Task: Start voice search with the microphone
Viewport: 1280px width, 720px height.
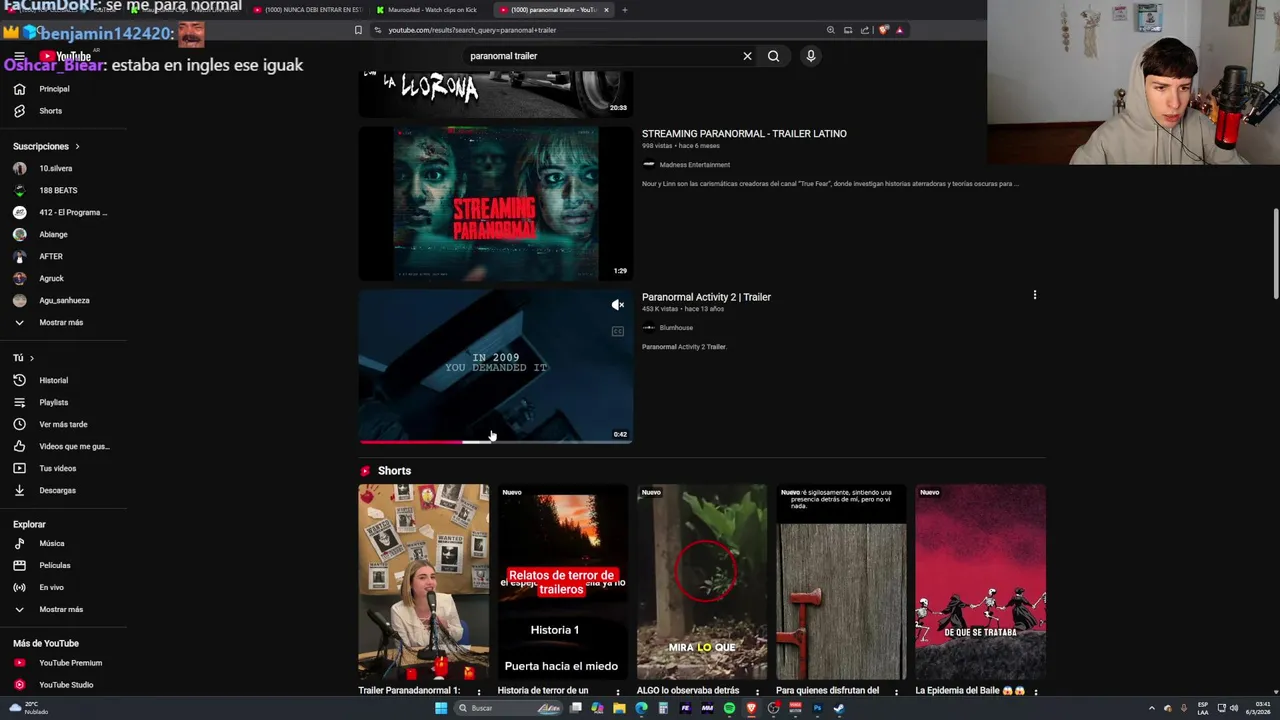Action: (811, 56)
